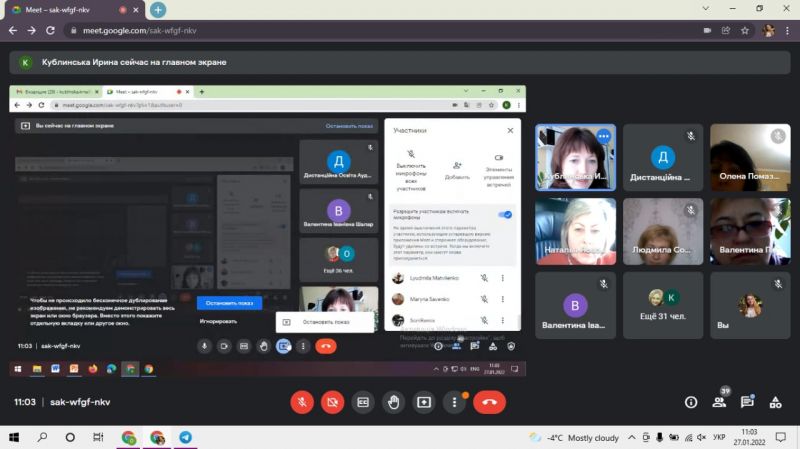Open new tab with plus button

158,10
